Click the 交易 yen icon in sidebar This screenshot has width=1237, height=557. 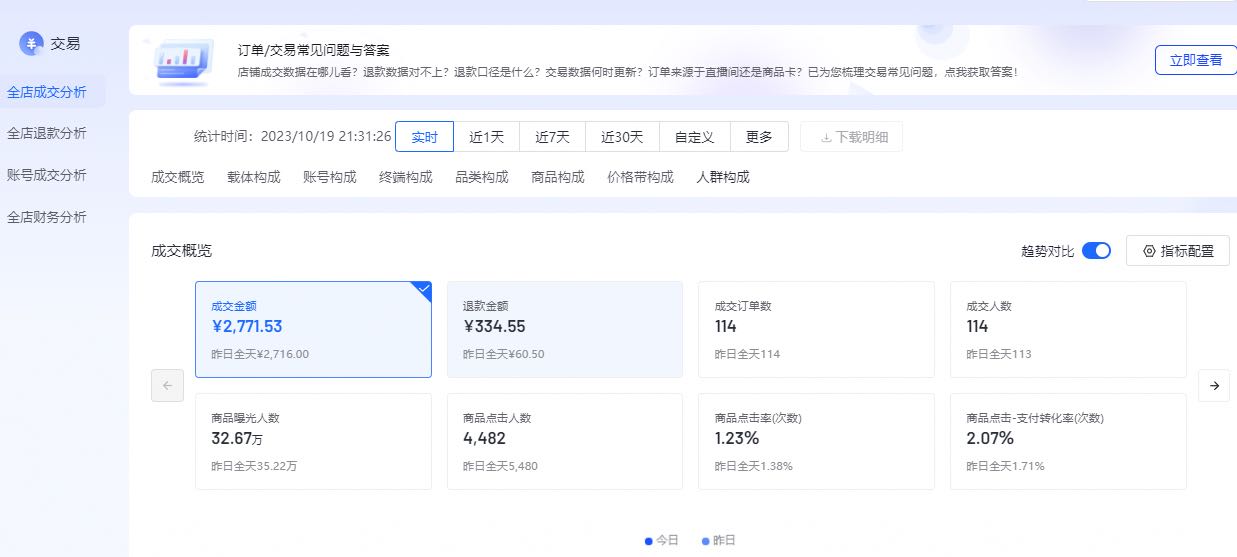pos(32,43)
